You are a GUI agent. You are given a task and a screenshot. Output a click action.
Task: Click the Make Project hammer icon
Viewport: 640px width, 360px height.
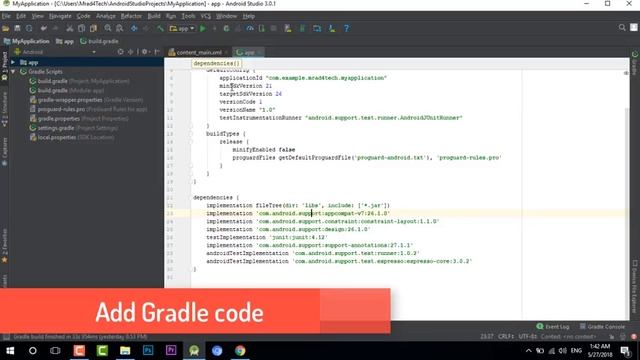[x=160, y=29]
